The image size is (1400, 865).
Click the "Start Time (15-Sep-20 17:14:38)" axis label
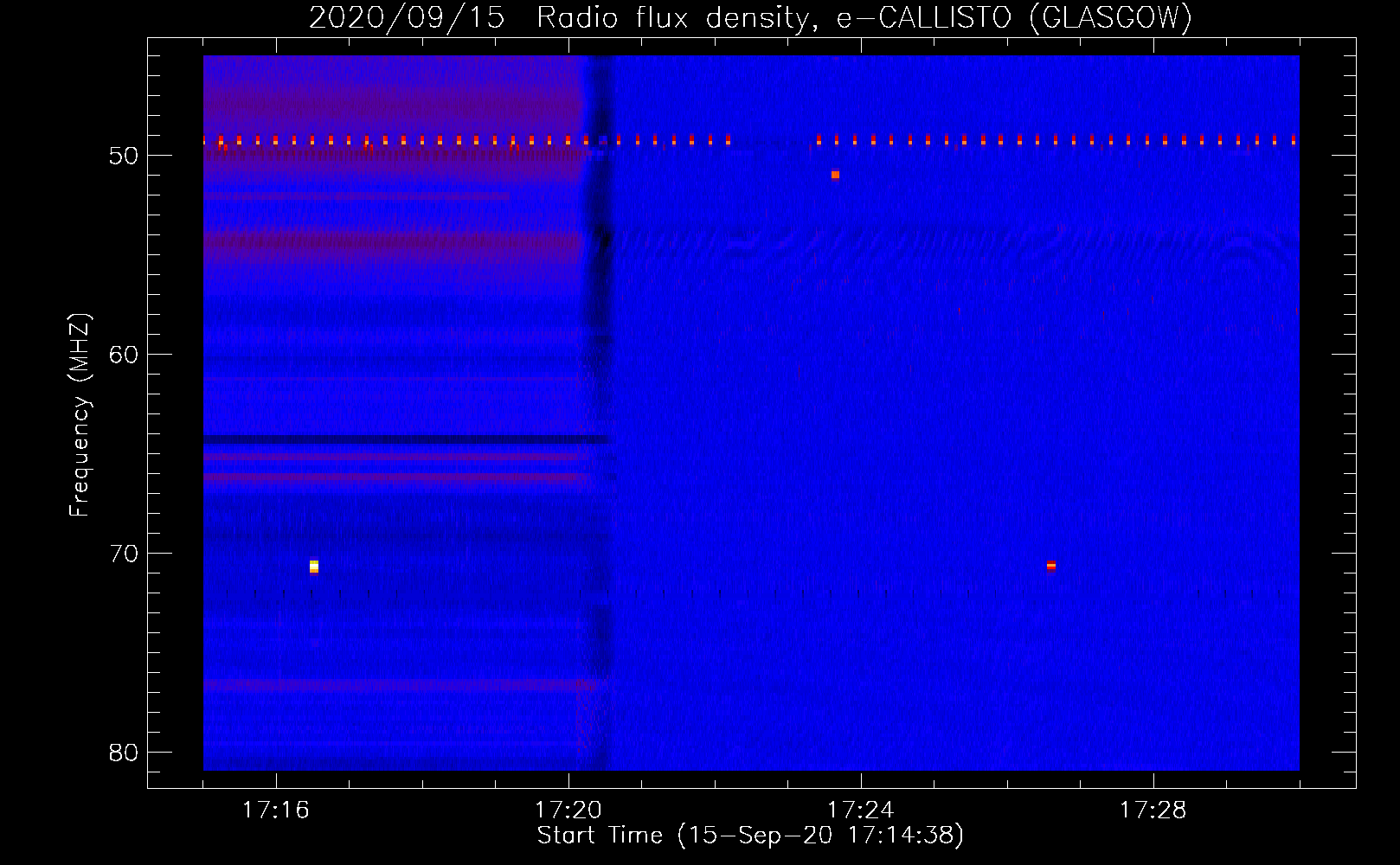[750, 835]
